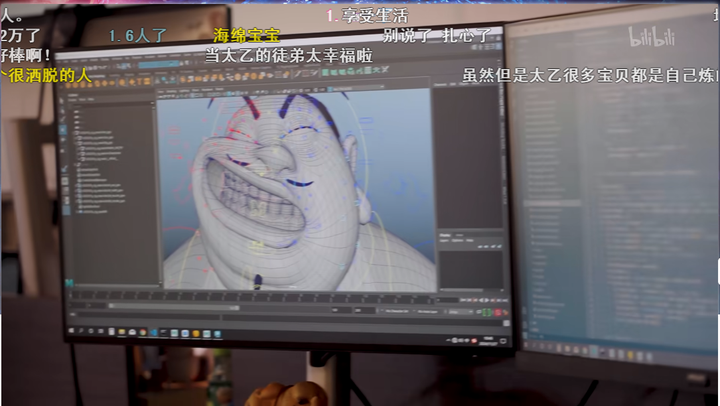The height and width of the screenshot is (406, 720).
Task: Click the polygon sphere shelf icon
Action: click(70, 83)
